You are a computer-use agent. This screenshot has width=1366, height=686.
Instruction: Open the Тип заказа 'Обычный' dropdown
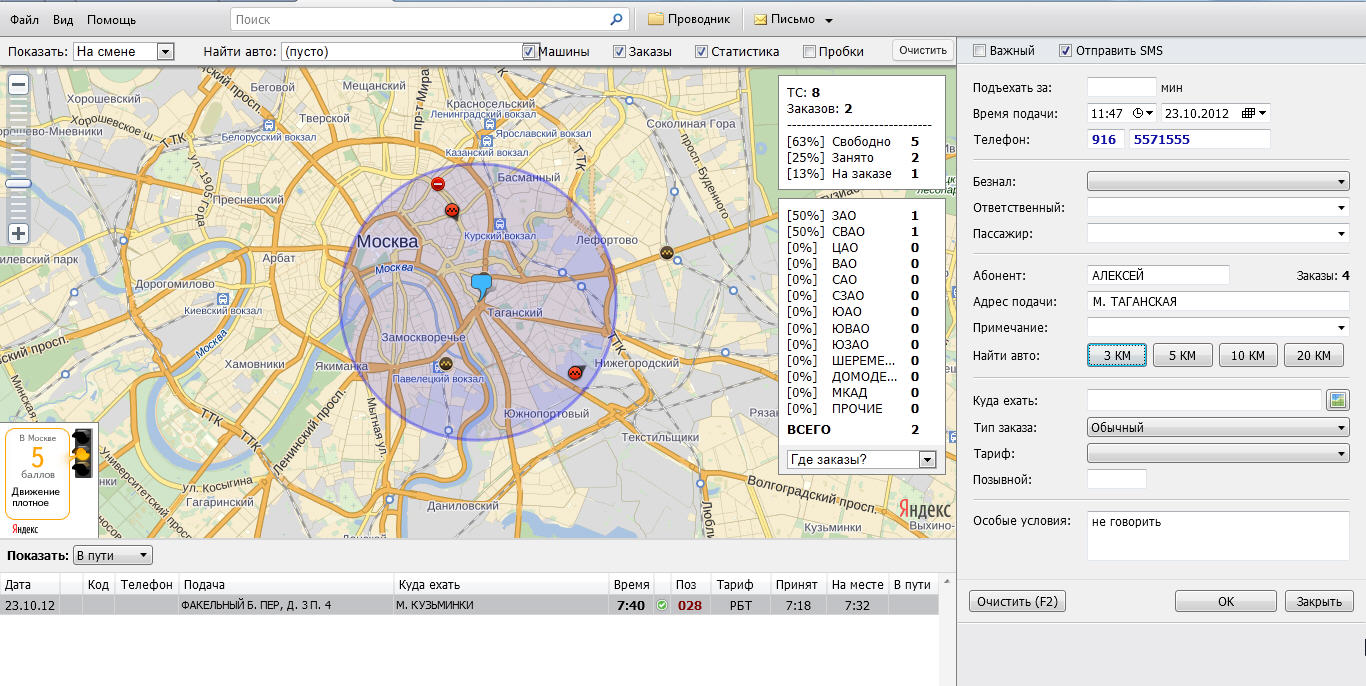point(1218,427)
